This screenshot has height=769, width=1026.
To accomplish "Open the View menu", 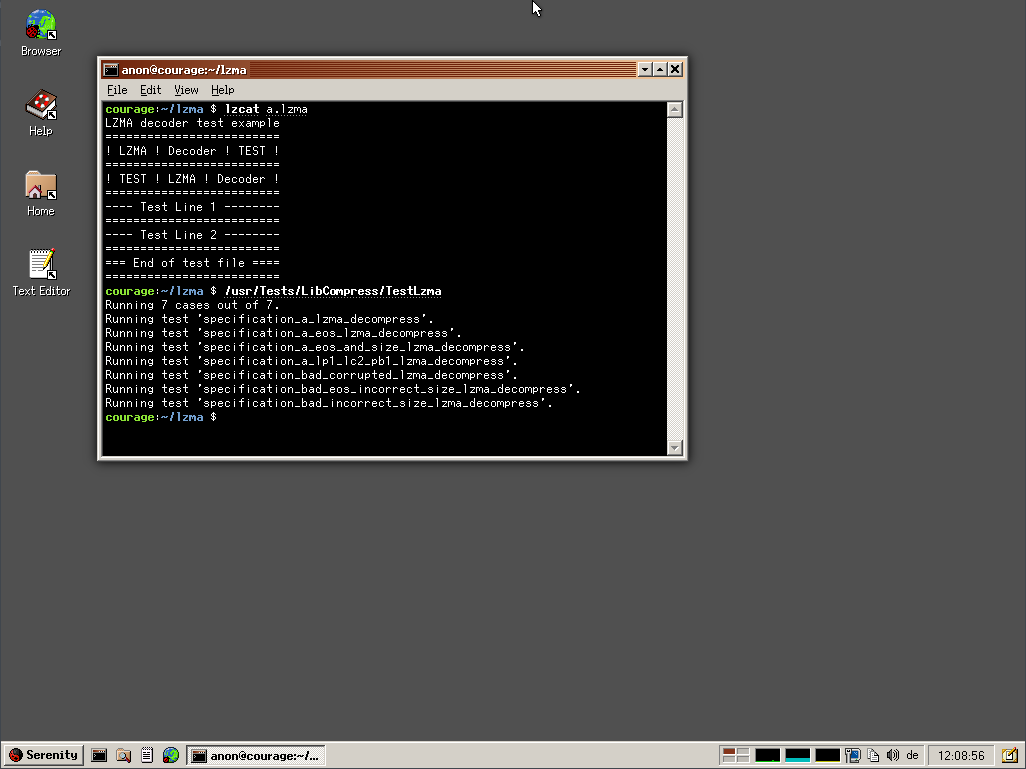I will coord(186,90).
